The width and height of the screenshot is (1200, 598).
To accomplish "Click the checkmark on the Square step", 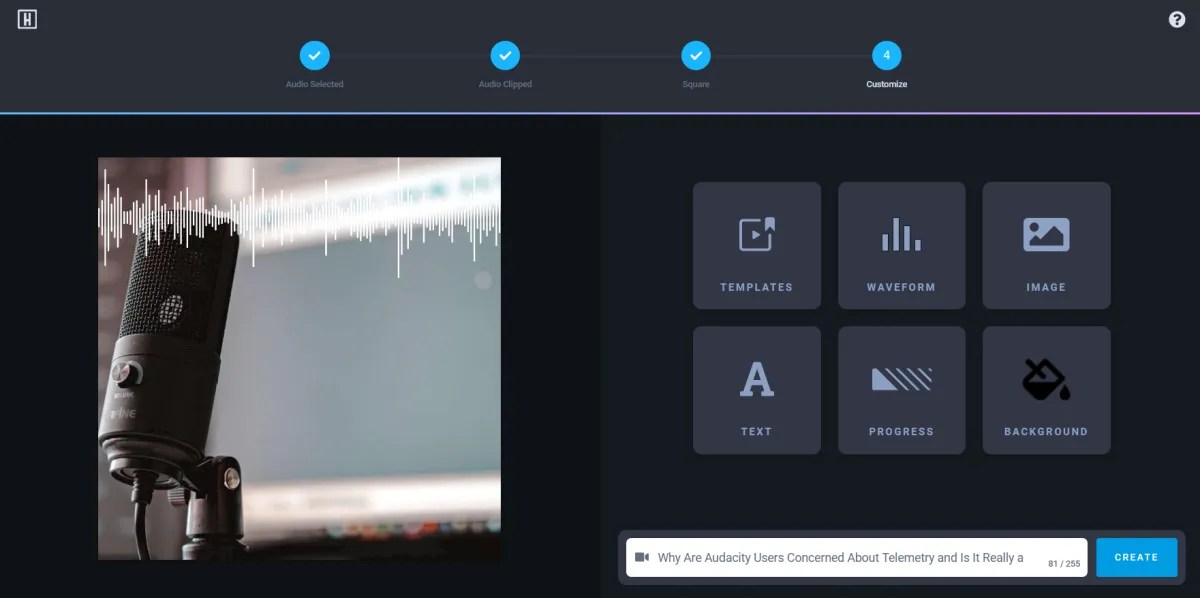I will [696, 56].
